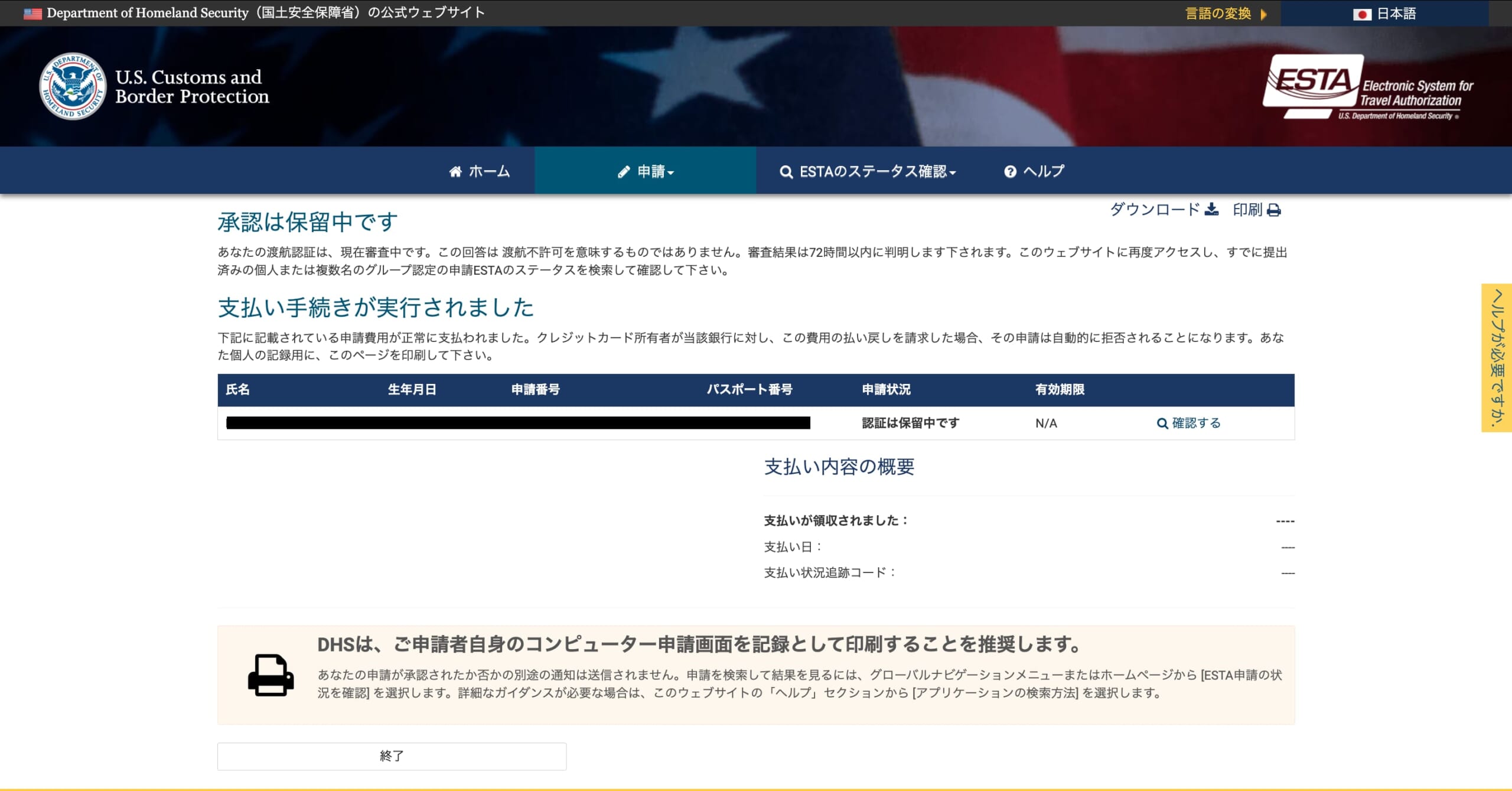Select the home icon in the navigation bar
The image size is (1512, 791).
455,171
